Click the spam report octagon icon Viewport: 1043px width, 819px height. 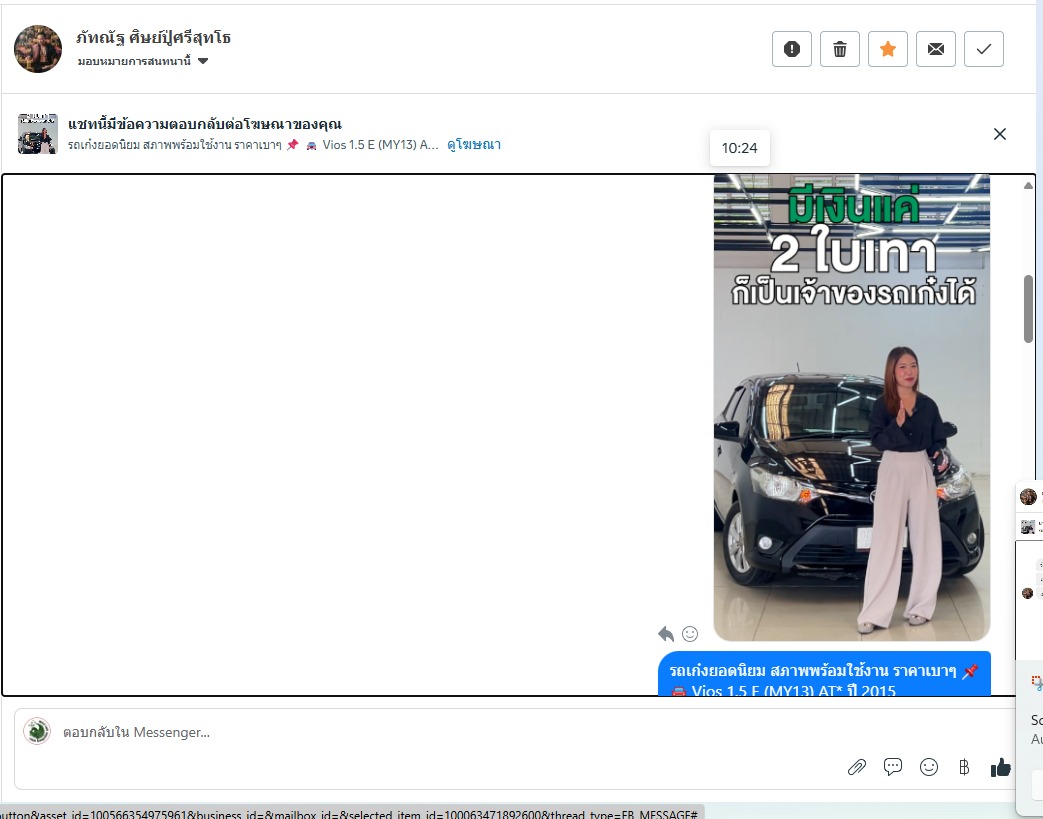coord(792,49)
